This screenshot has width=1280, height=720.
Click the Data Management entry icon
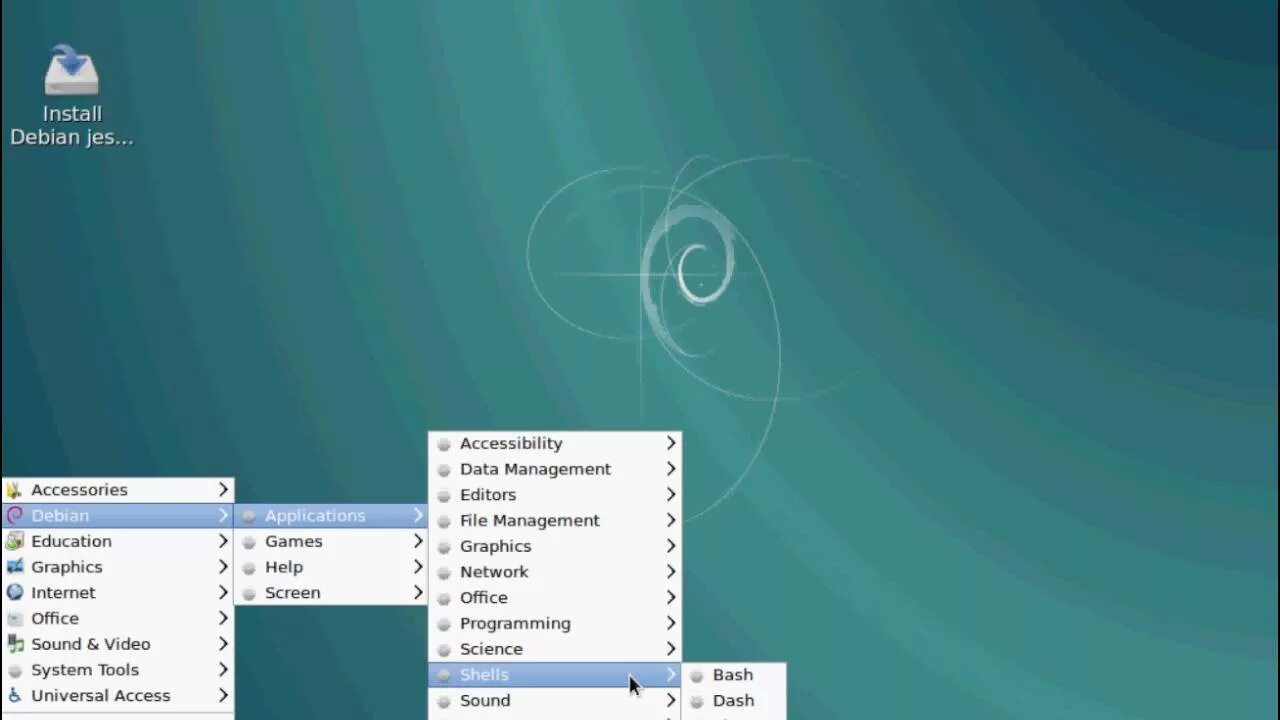[444, 470]
